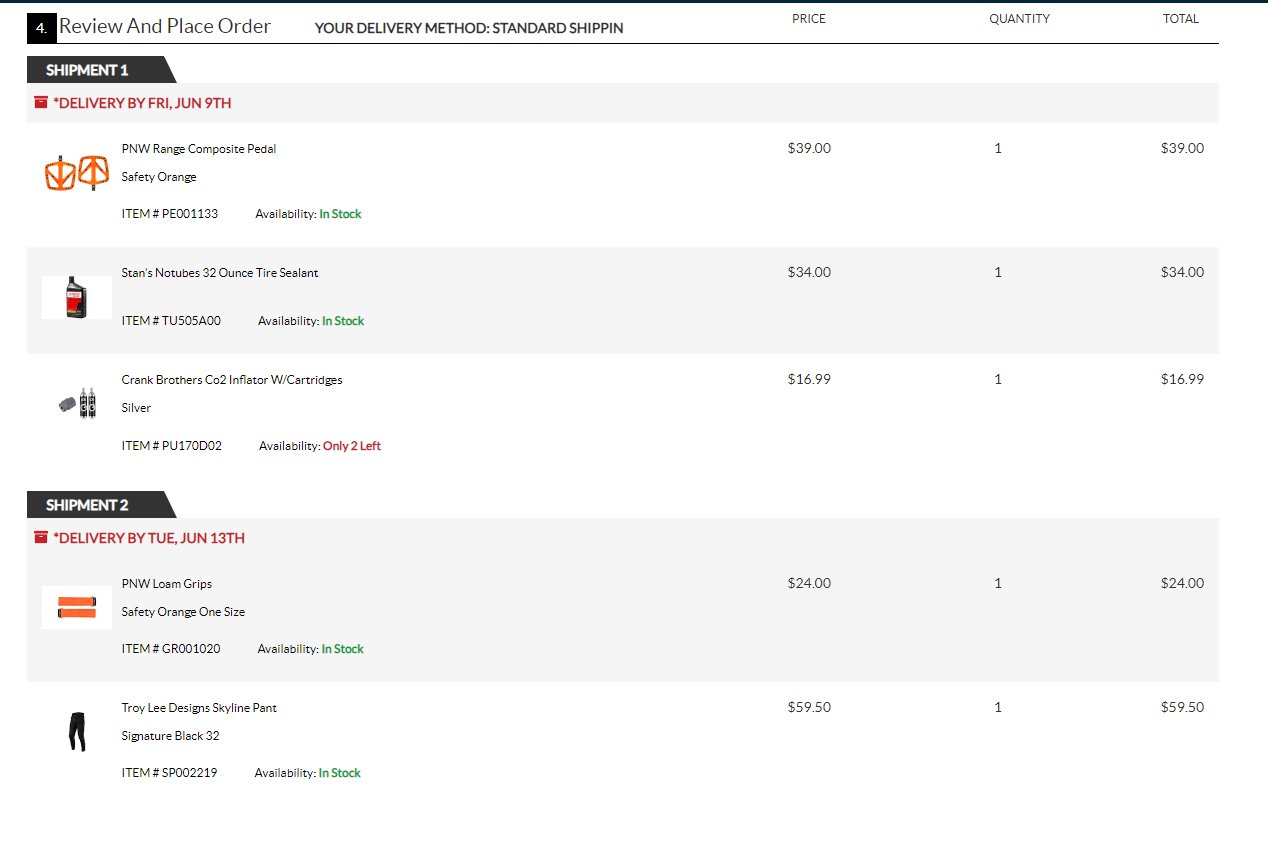Click In Stock status for Stan's Tire Sealant
The height and width of the screenshot is (842, 1268).
point(343,321)
